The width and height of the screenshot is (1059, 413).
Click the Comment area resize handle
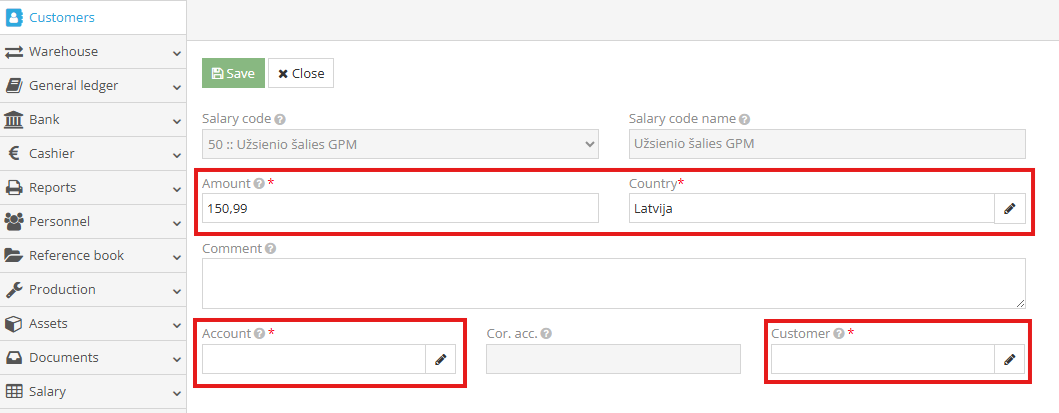[x=1021, y=304]
